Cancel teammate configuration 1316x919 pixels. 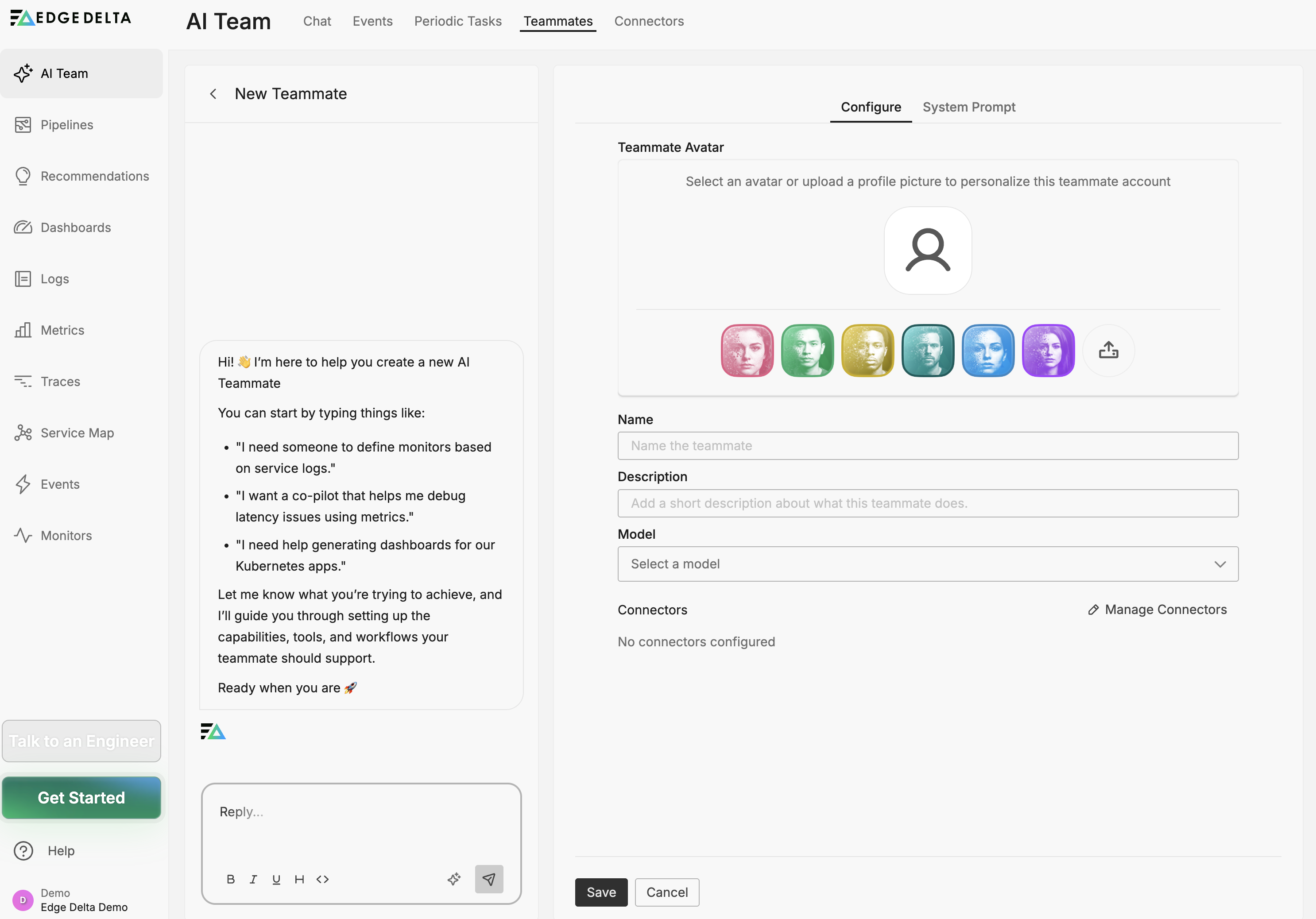click(666, 892)
